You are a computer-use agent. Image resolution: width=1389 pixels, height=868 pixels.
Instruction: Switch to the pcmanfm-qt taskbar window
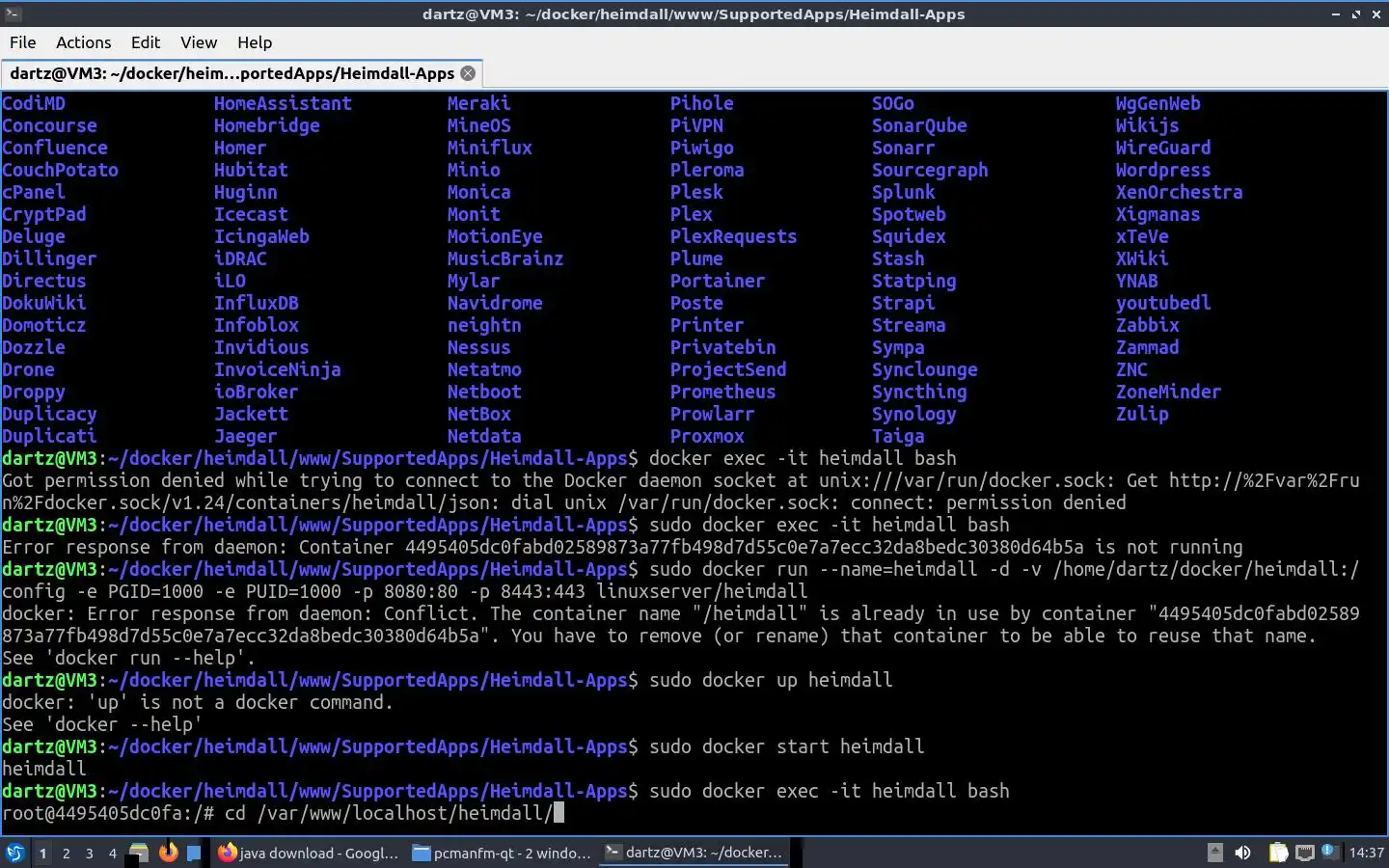(x=502, y=853)
